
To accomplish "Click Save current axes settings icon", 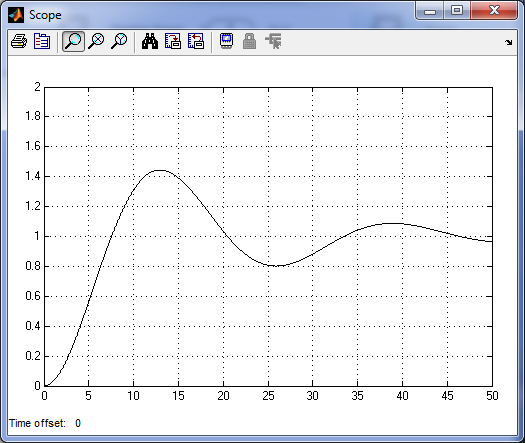I will [173, 42].
